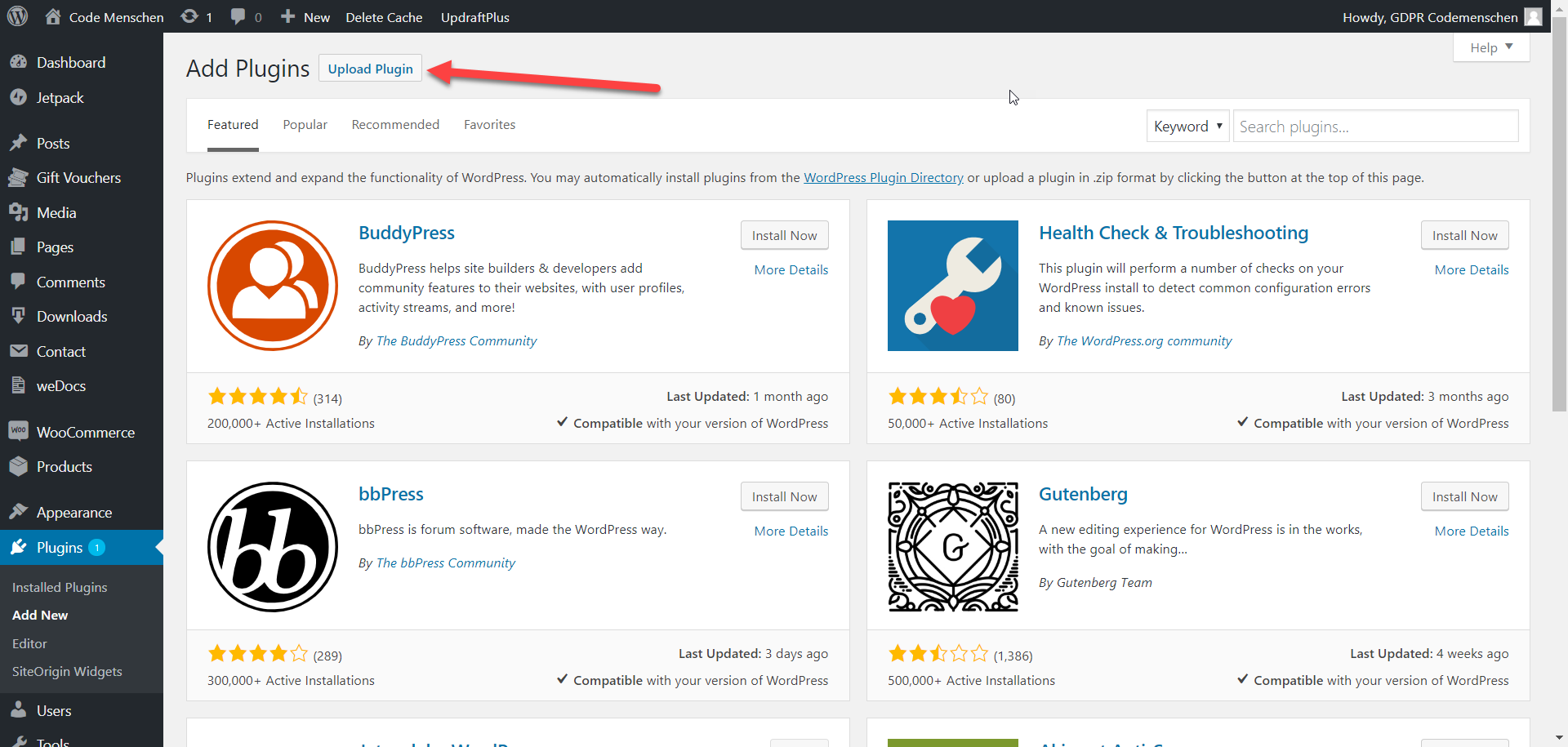Viewport: 1568px width, 747px height.
Task: Open UpdraftPlus in the admin bar
Action: 474,16
